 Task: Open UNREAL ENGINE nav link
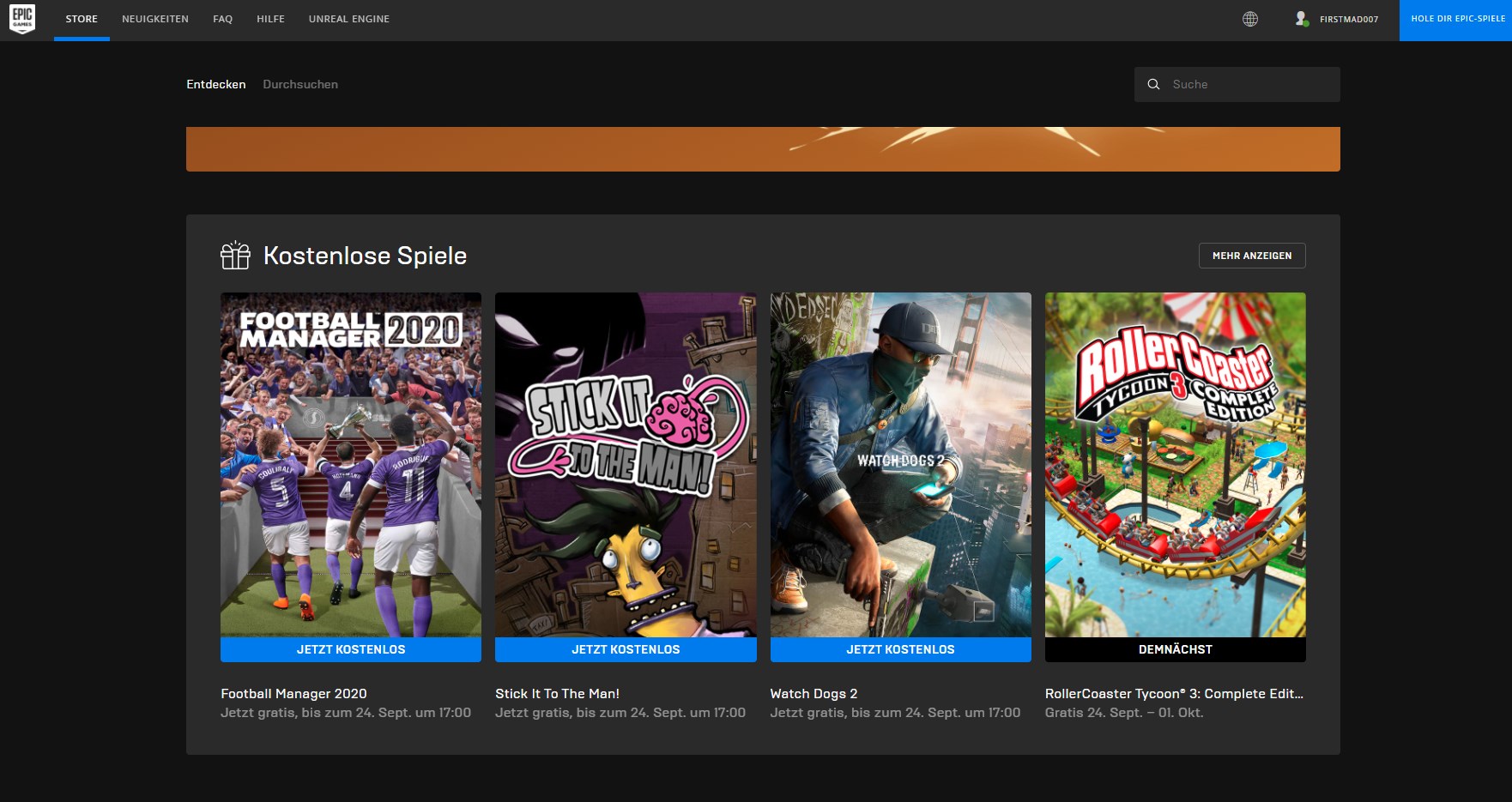(349, 19)
